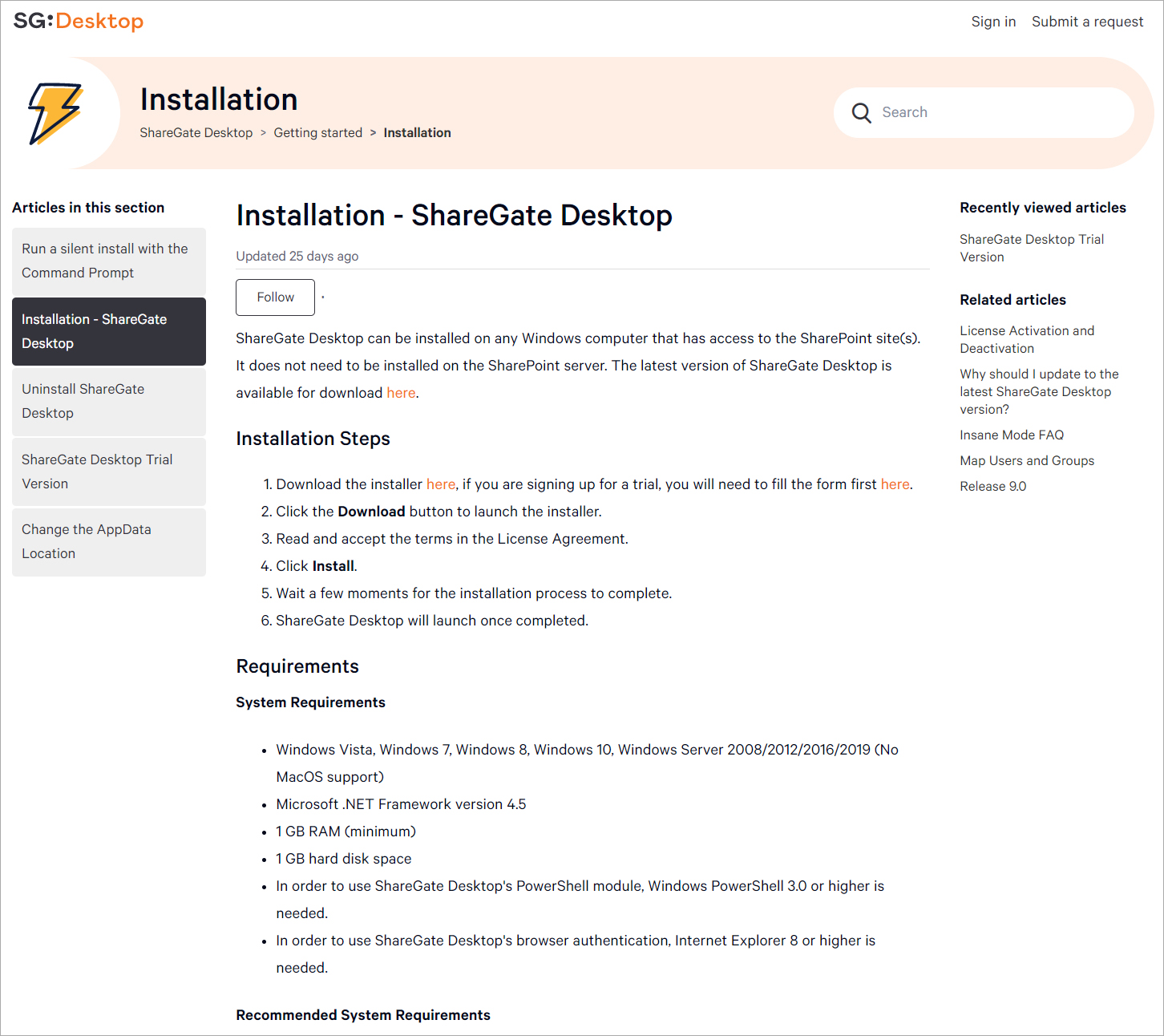Open Why should I update article
This screenshot has height=1036, width=1164.
pyautogui.click(x=1039, y=391)
